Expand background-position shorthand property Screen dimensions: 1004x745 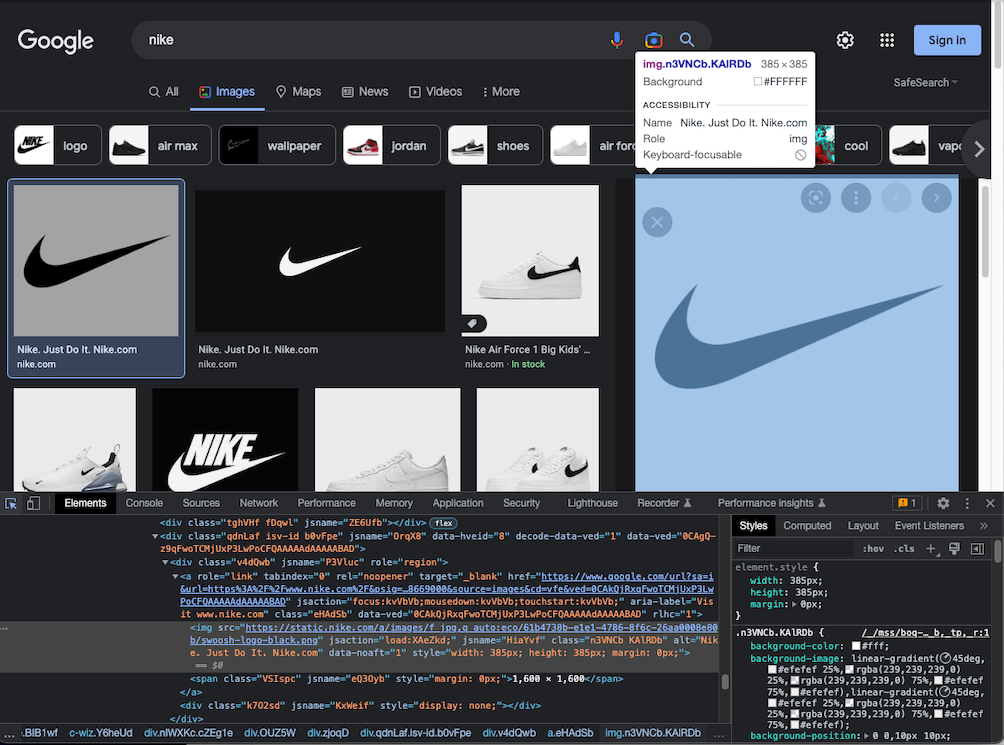867,736
